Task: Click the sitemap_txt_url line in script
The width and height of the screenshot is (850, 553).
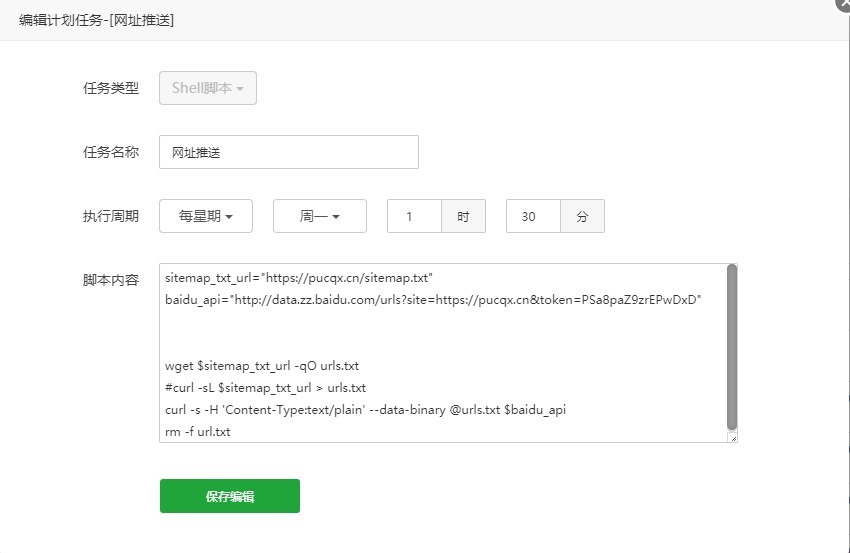Action: 299,278
